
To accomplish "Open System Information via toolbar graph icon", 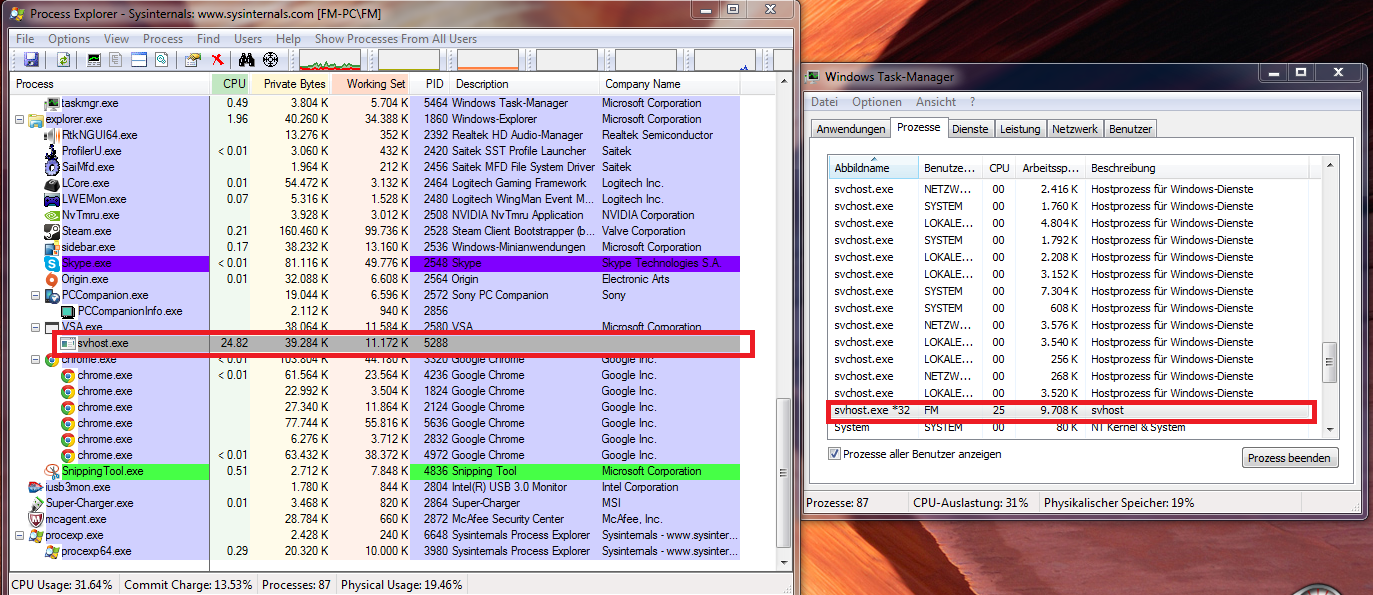I will pyautogui.click(x=95, y=60).
